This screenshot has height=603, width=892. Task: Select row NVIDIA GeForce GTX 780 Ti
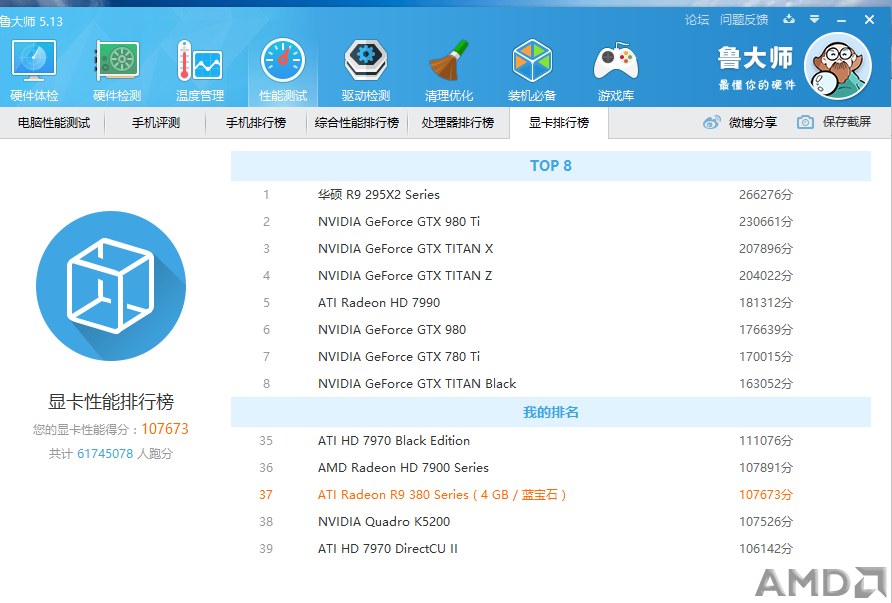click(551, 357)
